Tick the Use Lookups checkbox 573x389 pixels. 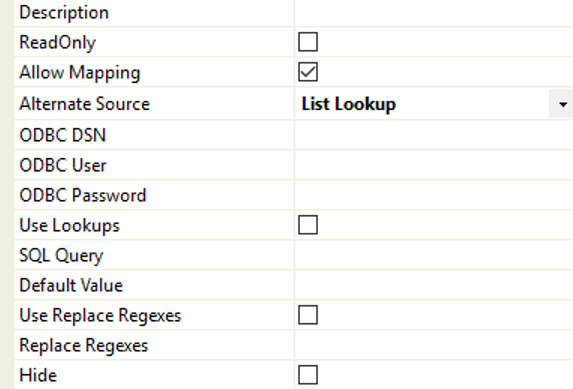pyautogui.click(x=308, y=224)
